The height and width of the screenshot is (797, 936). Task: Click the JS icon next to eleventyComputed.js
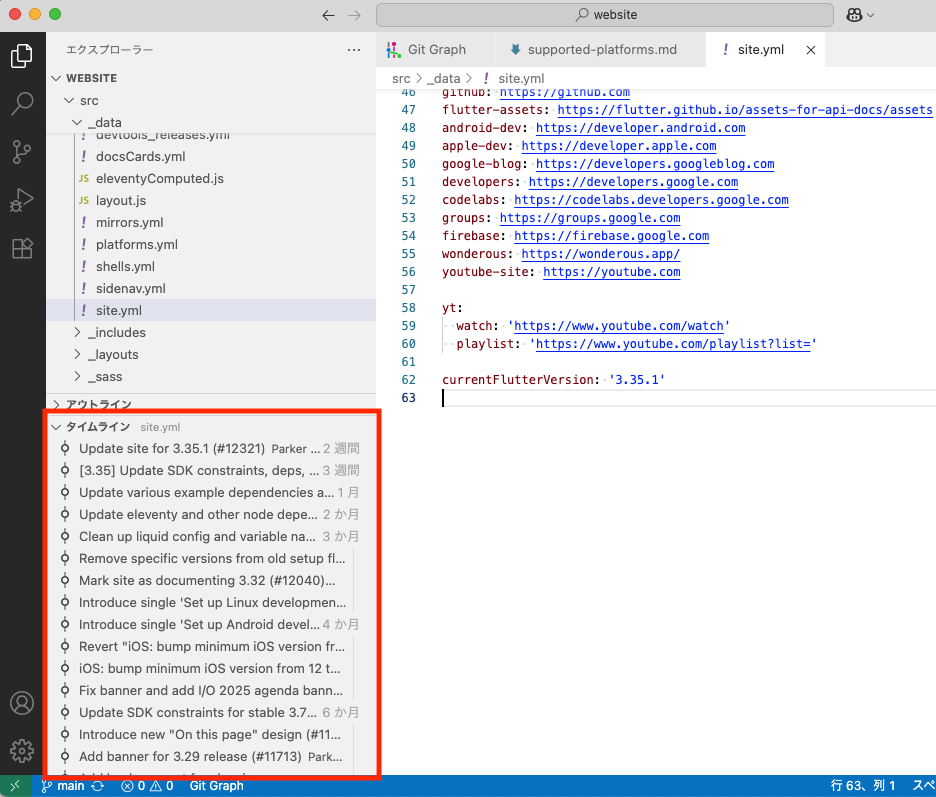pos(84,179)
